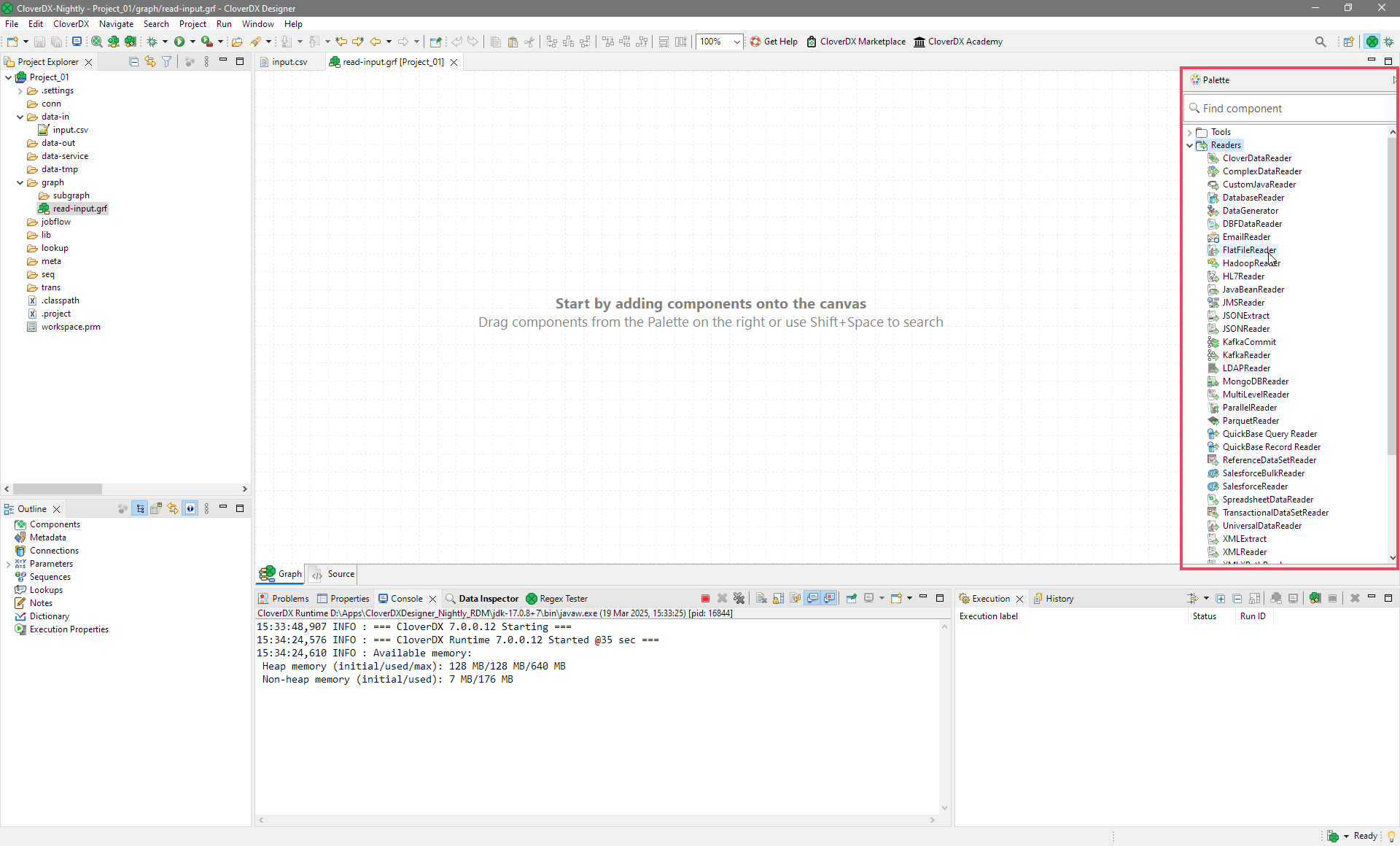Click Collapse All icon in Project Explorer
Viewport: 1400px width, 846px height.
tap(133, 62)
